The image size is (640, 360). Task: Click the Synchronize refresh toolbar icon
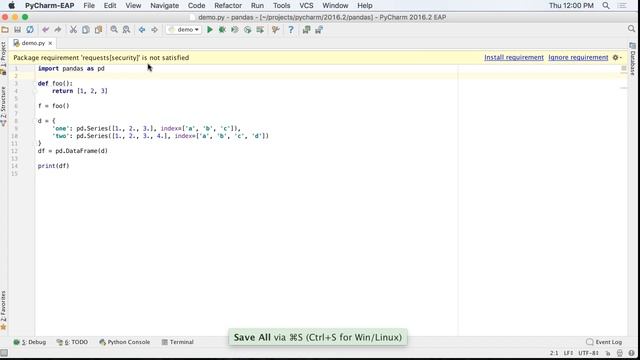tap(30, 30)
